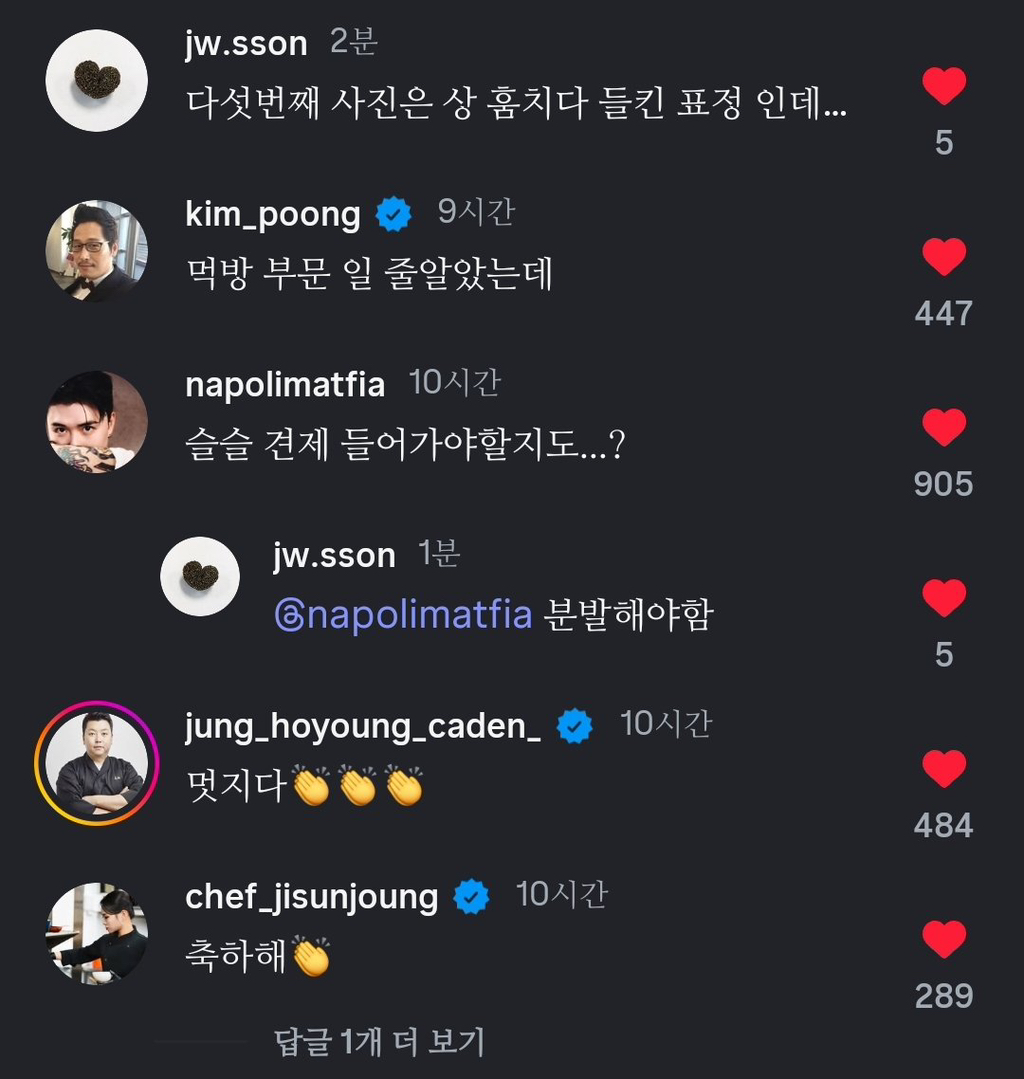Open chef_jisunjoung's profile photo
1024x1079 pixels.
tap(97, 933)
